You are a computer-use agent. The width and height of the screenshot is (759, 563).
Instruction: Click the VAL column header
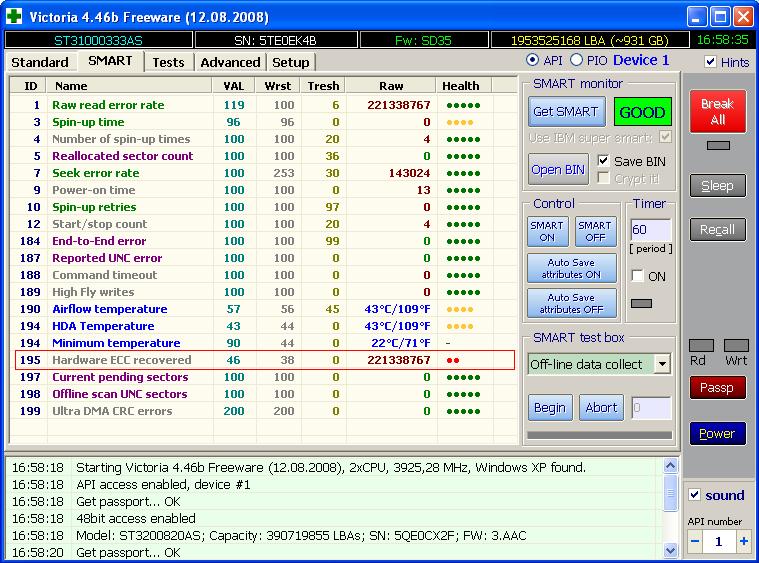(234, 86)
